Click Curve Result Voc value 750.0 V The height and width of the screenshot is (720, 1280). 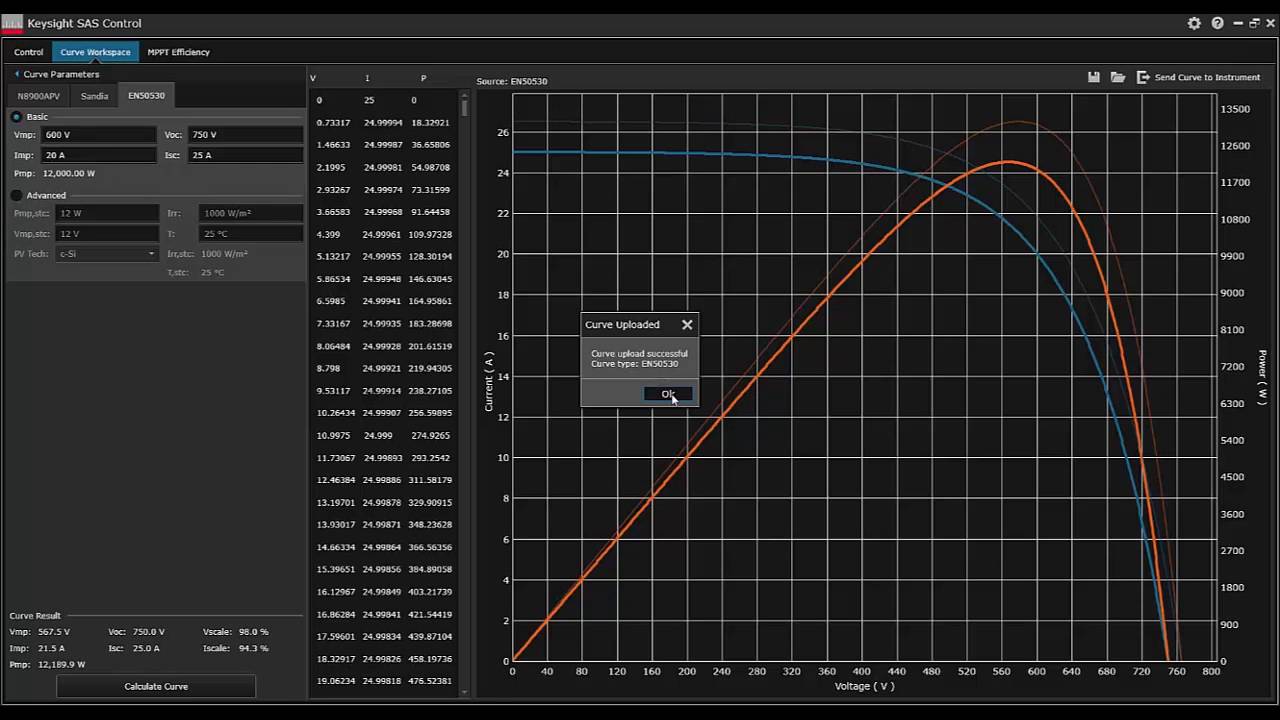click(149, 632)
